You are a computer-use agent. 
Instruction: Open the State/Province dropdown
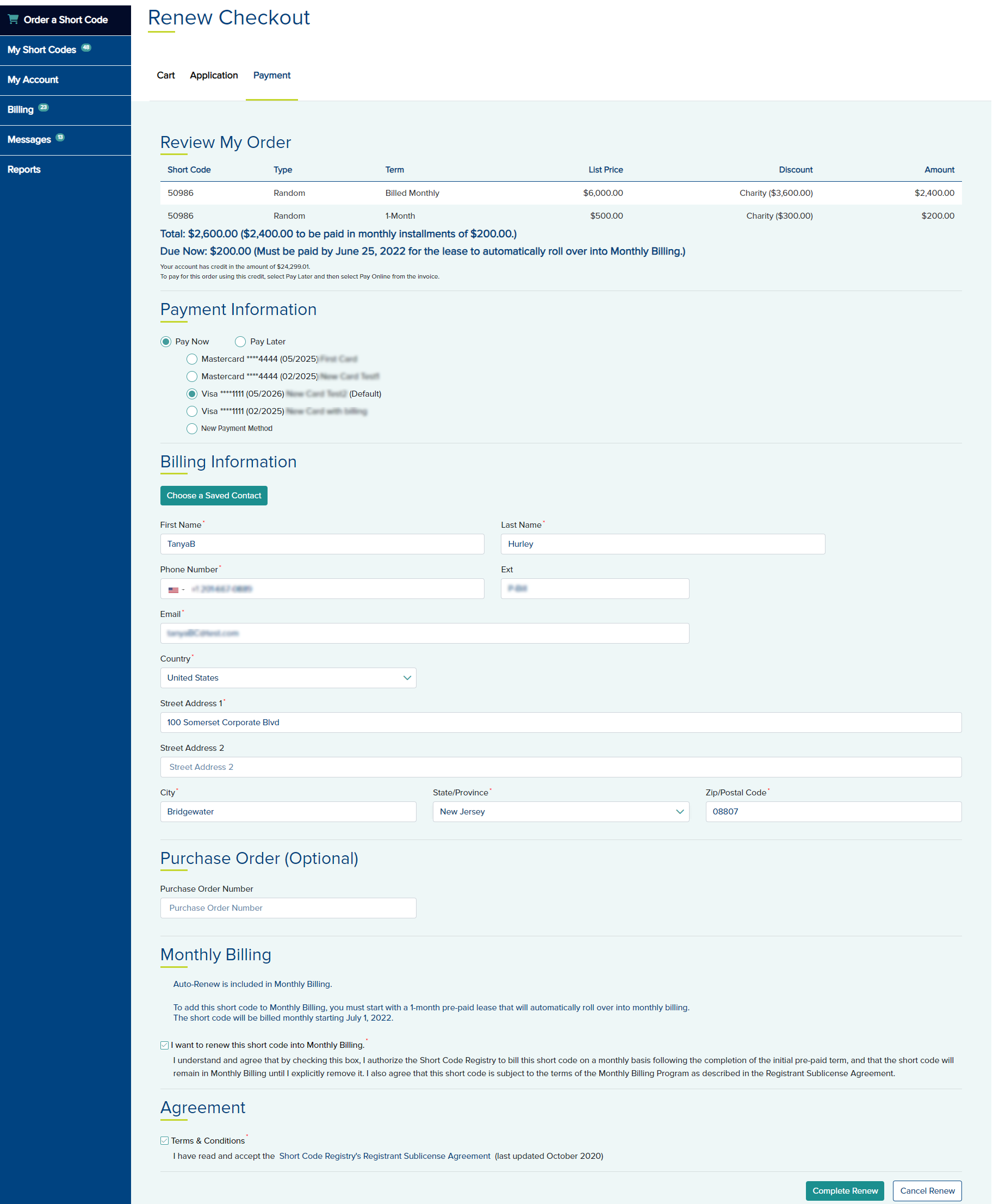561,812
